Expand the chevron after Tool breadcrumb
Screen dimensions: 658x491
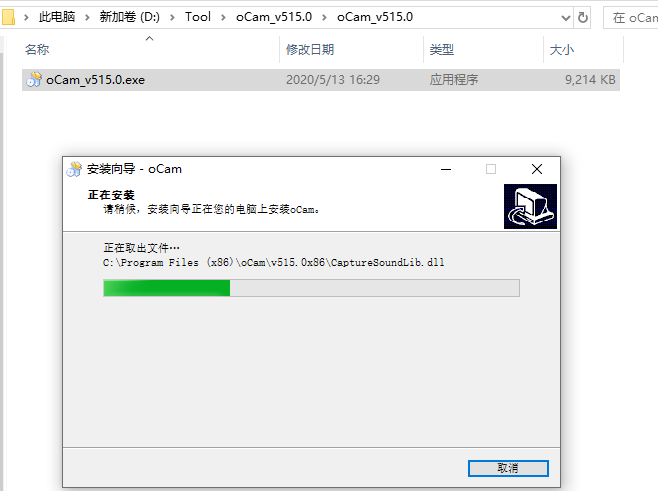223,17
